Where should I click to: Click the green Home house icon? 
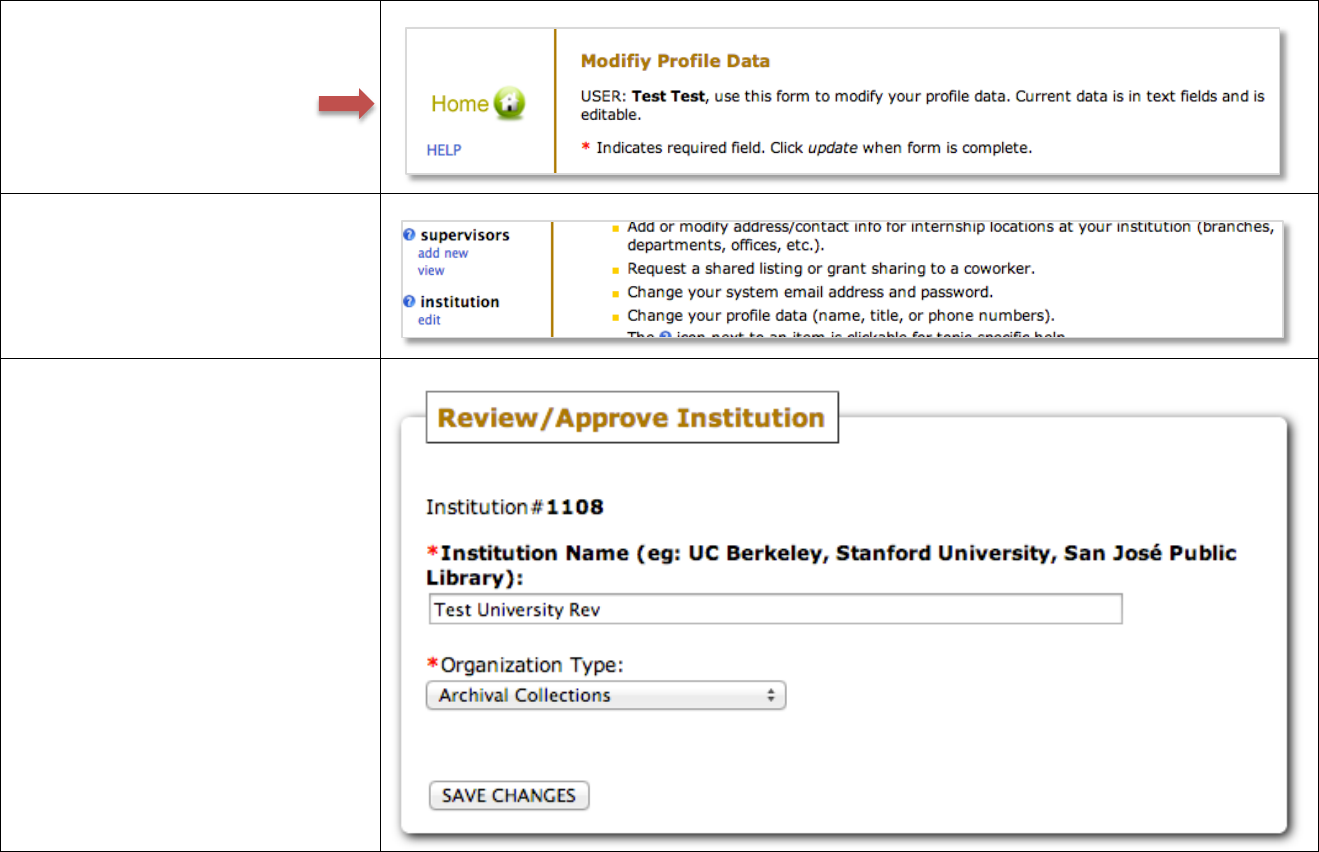coord(509,104)
